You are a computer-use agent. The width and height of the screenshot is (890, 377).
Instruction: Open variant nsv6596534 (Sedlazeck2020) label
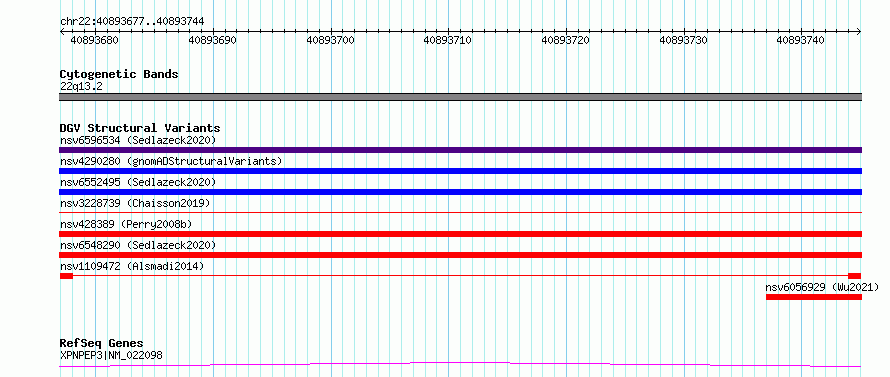(x=138, y=140)
